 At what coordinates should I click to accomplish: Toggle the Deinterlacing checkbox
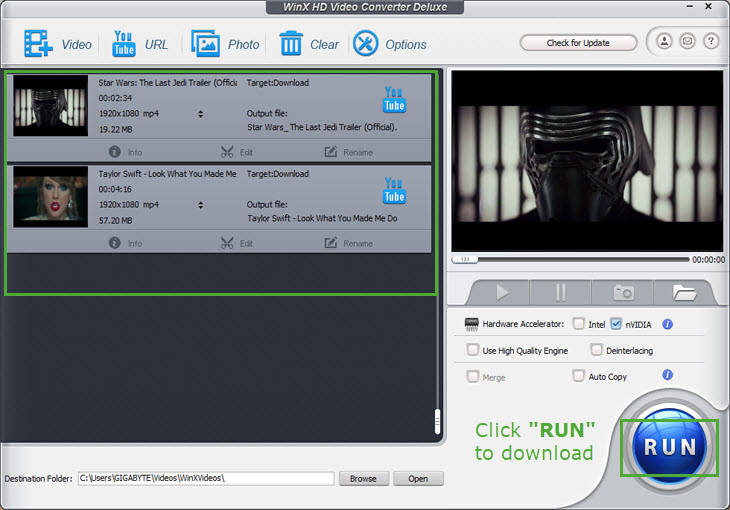596,350
